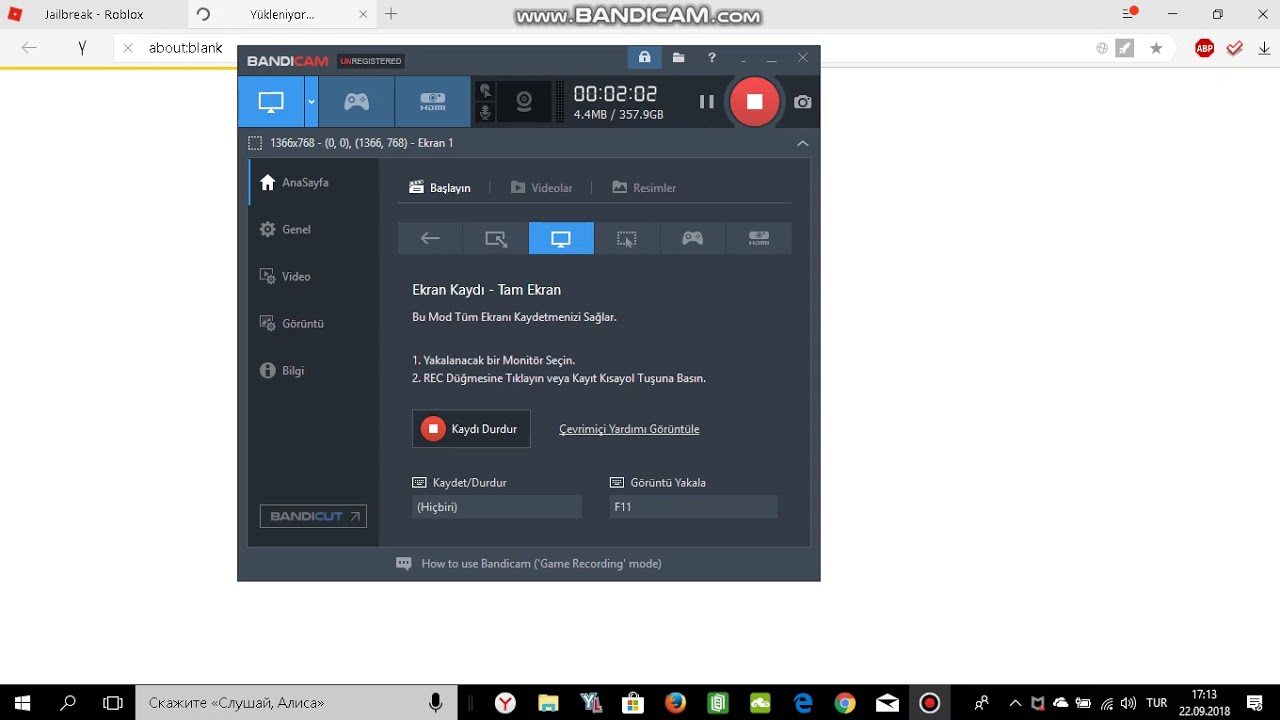The height and width of the screenshot is (720, 1280).
Task: Show hidden system tray icons
Action: 1015,703
